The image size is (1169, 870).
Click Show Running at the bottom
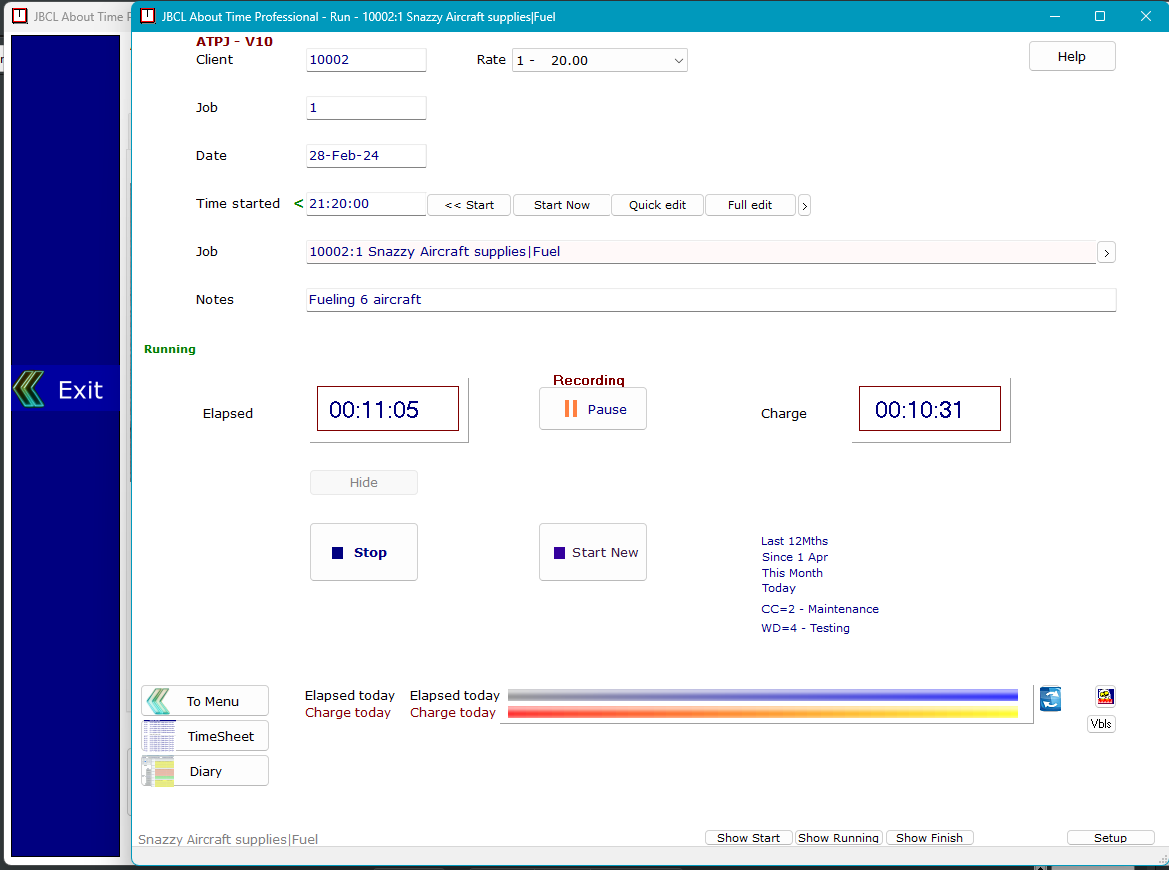click(x=838, y=838)
